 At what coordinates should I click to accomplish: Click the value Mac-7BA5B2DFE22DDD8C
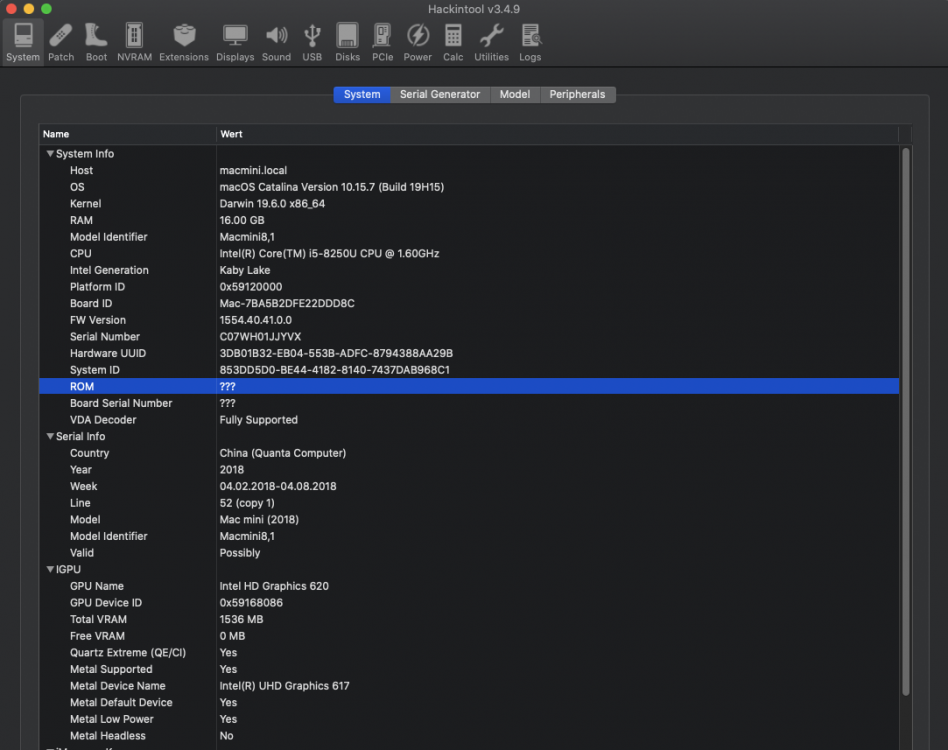(287, 303)
